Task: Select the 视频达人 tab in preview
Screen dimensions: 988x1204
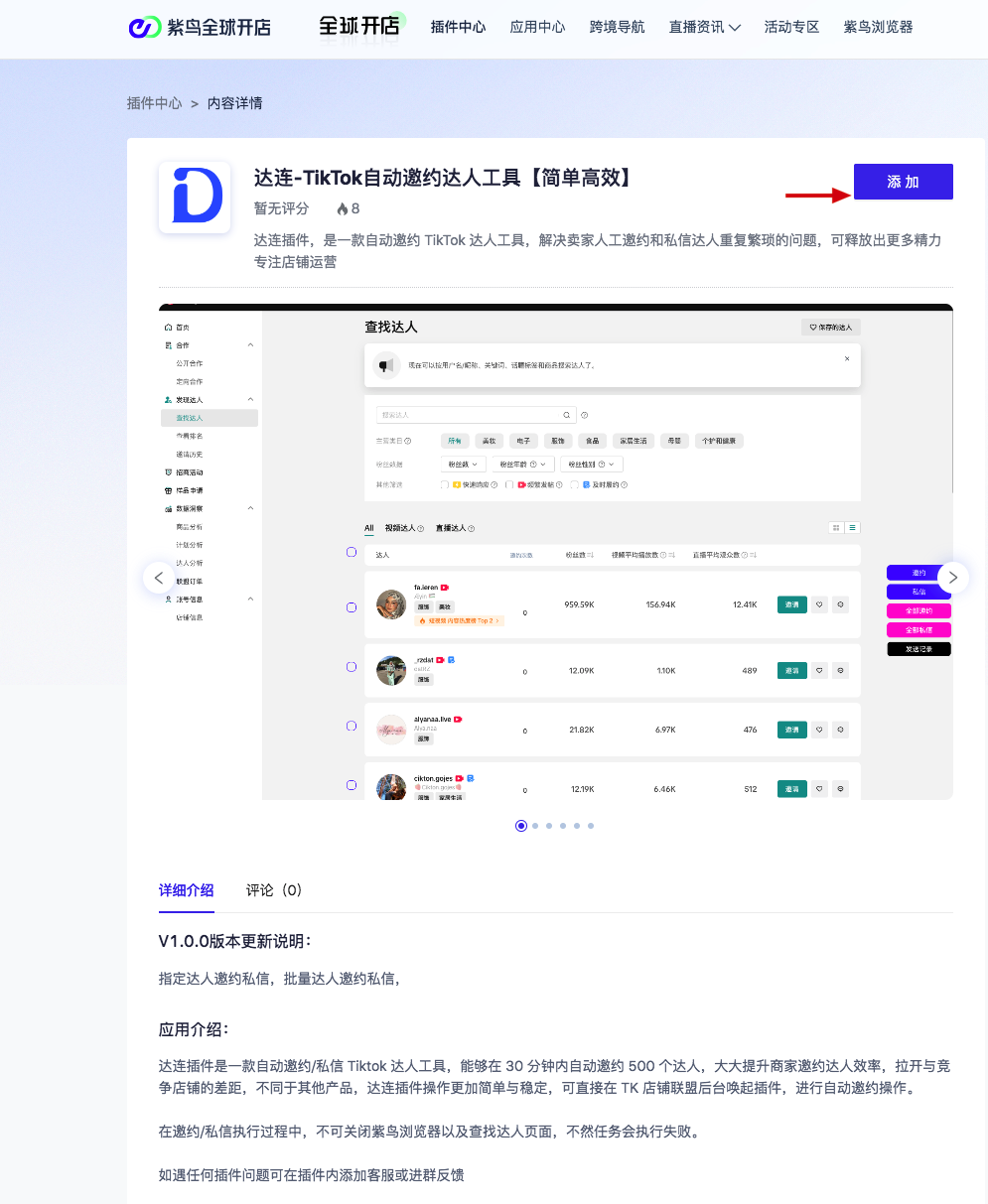Action: click(400, 529)
